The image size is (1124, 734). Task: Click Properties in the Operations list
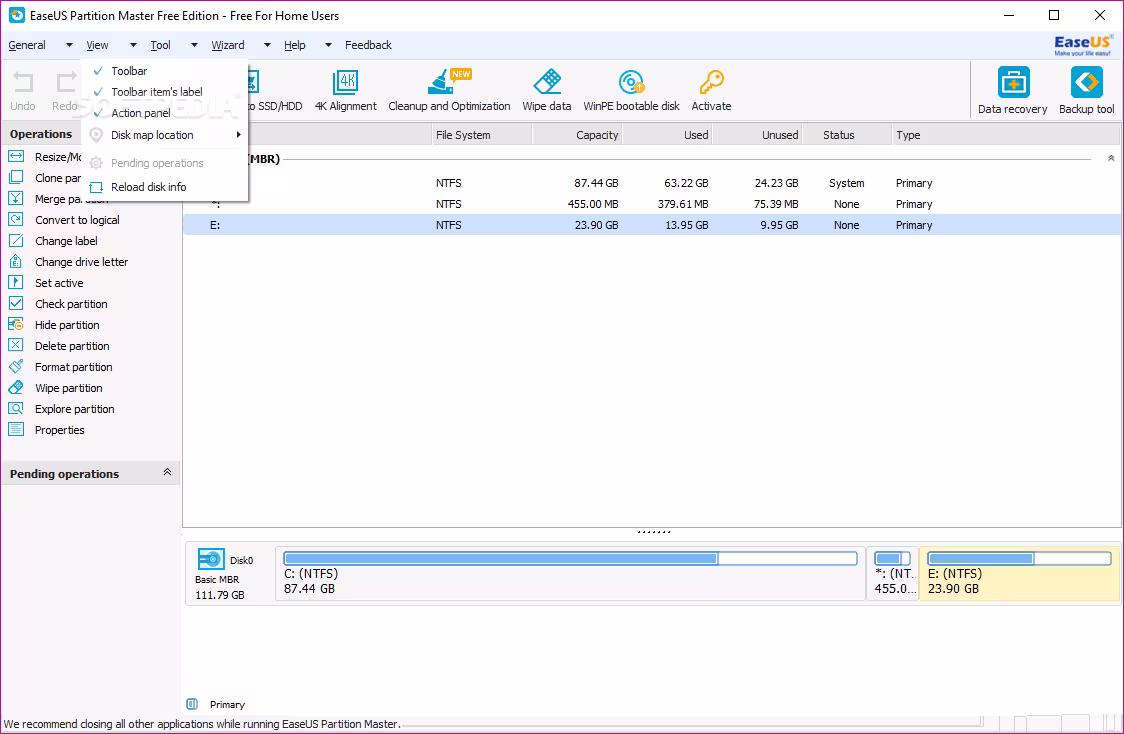pyautogui.click(x=59, y=430)
